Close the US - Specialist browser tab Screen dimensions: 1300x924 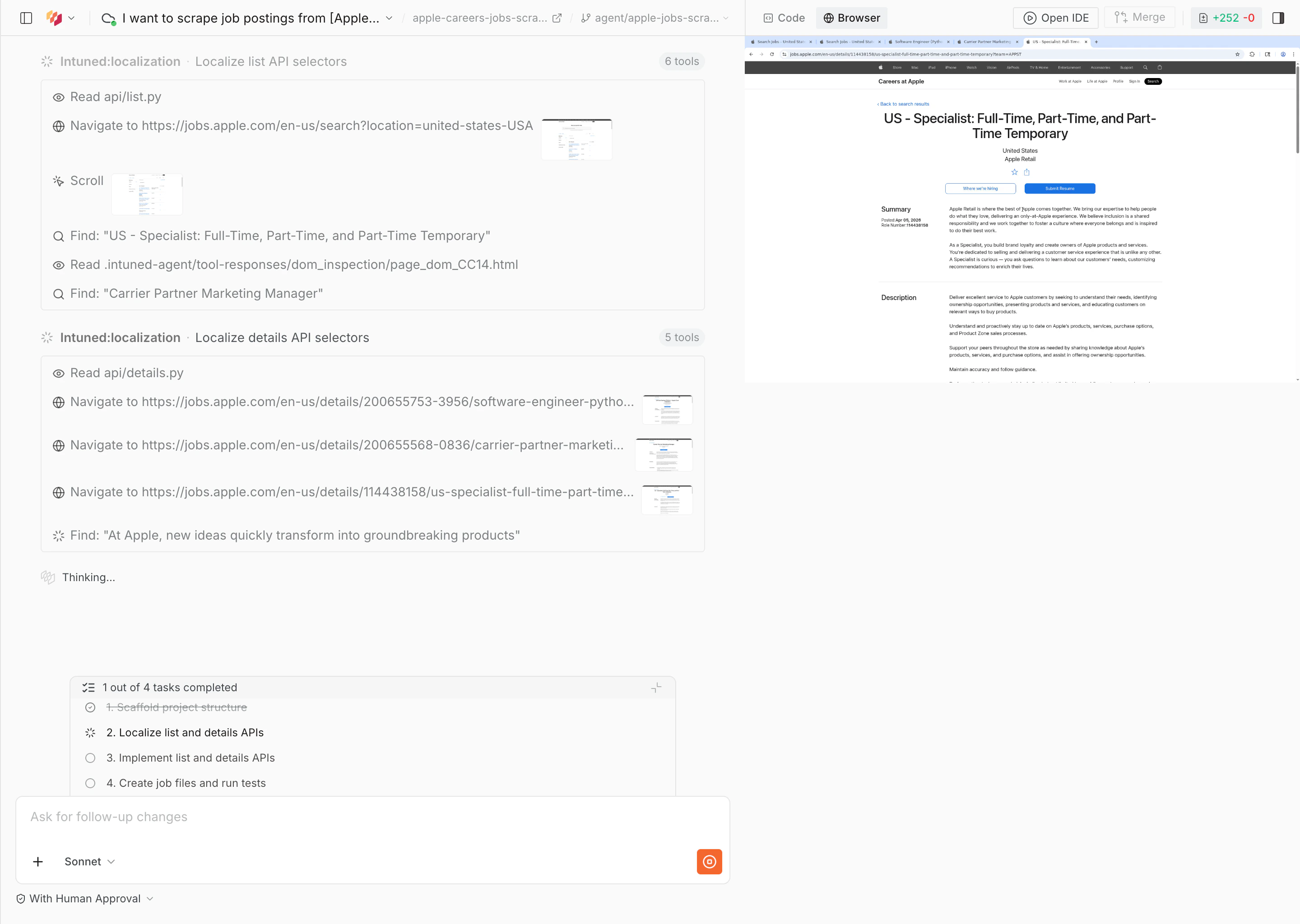1086,42
